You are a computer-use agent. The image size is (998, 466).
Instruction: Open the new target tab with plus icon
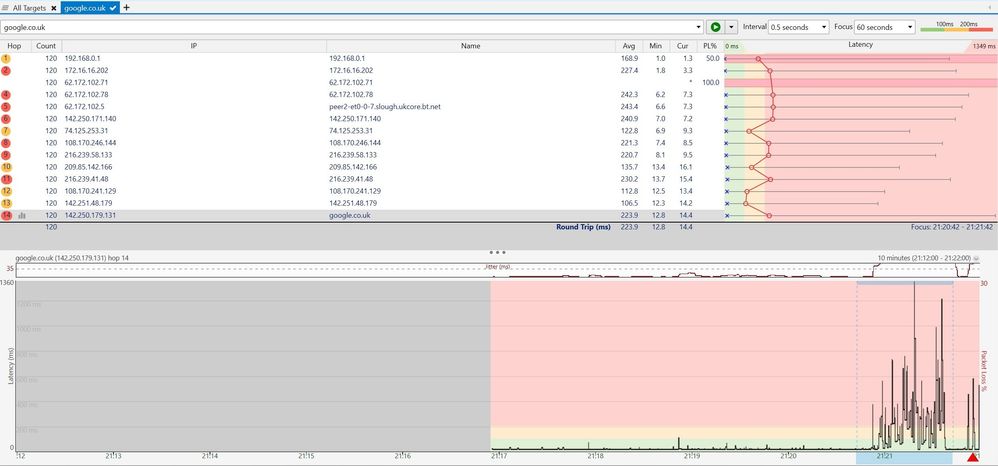[x=126, y=7]
